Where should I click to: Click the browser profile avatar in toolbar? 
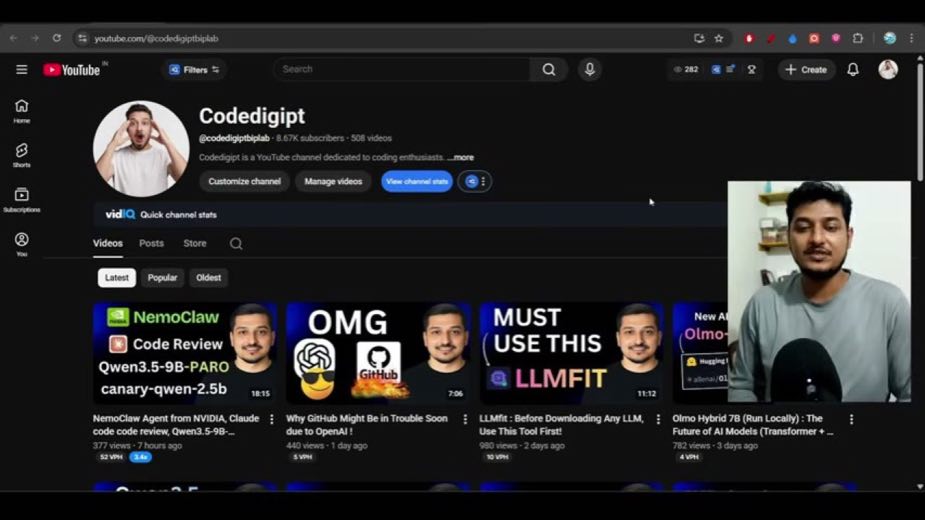[890, 38]
